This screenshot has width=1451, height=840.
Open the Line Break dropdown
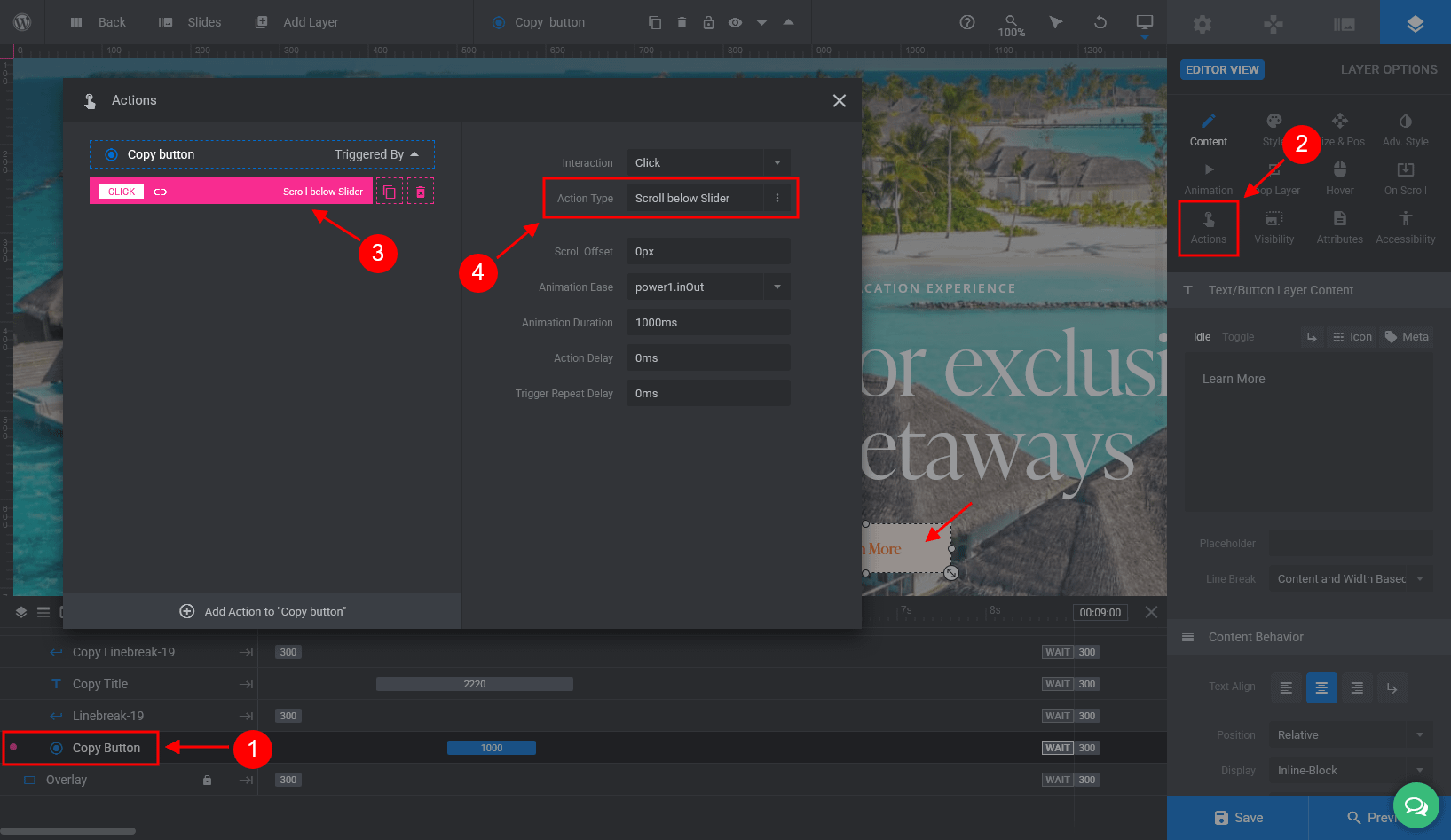pos(1351,579)
